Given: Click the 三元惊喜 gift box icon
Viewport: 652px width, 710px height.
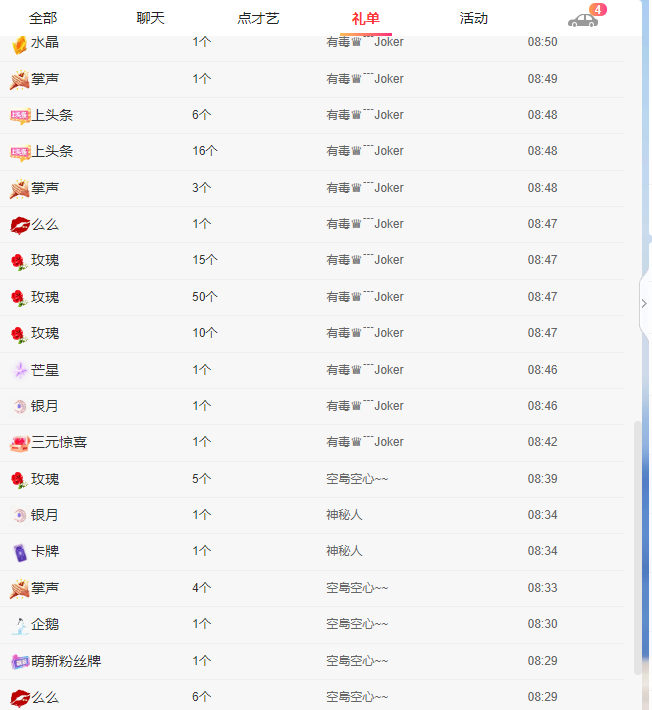Looking at the screenshot, I should pos(20,443).
